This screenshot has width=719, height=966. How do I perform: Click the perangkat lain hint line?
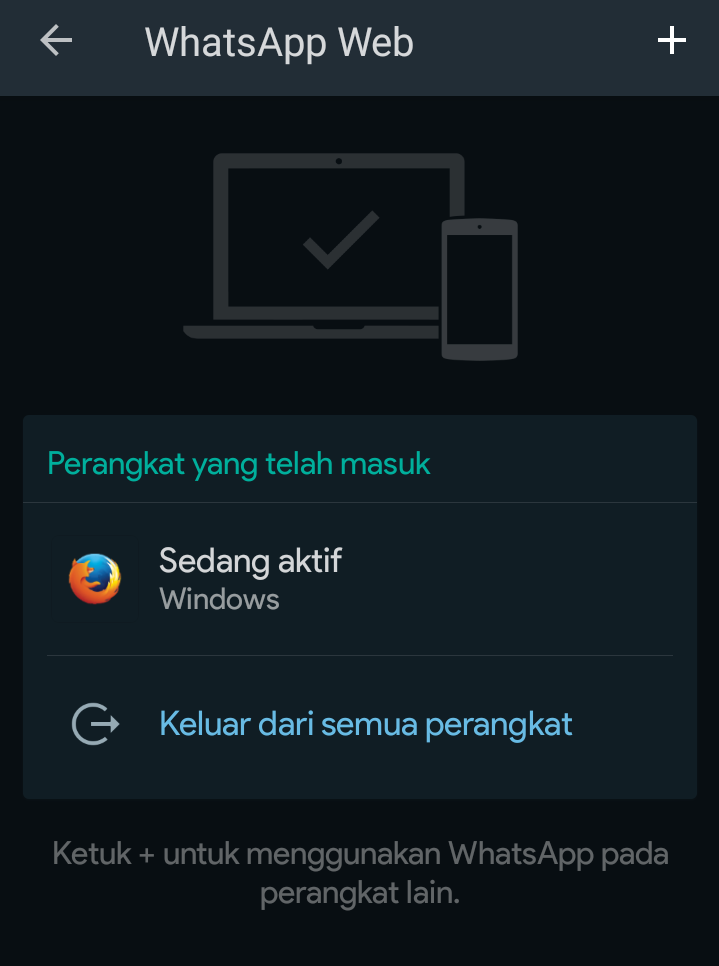360,893
